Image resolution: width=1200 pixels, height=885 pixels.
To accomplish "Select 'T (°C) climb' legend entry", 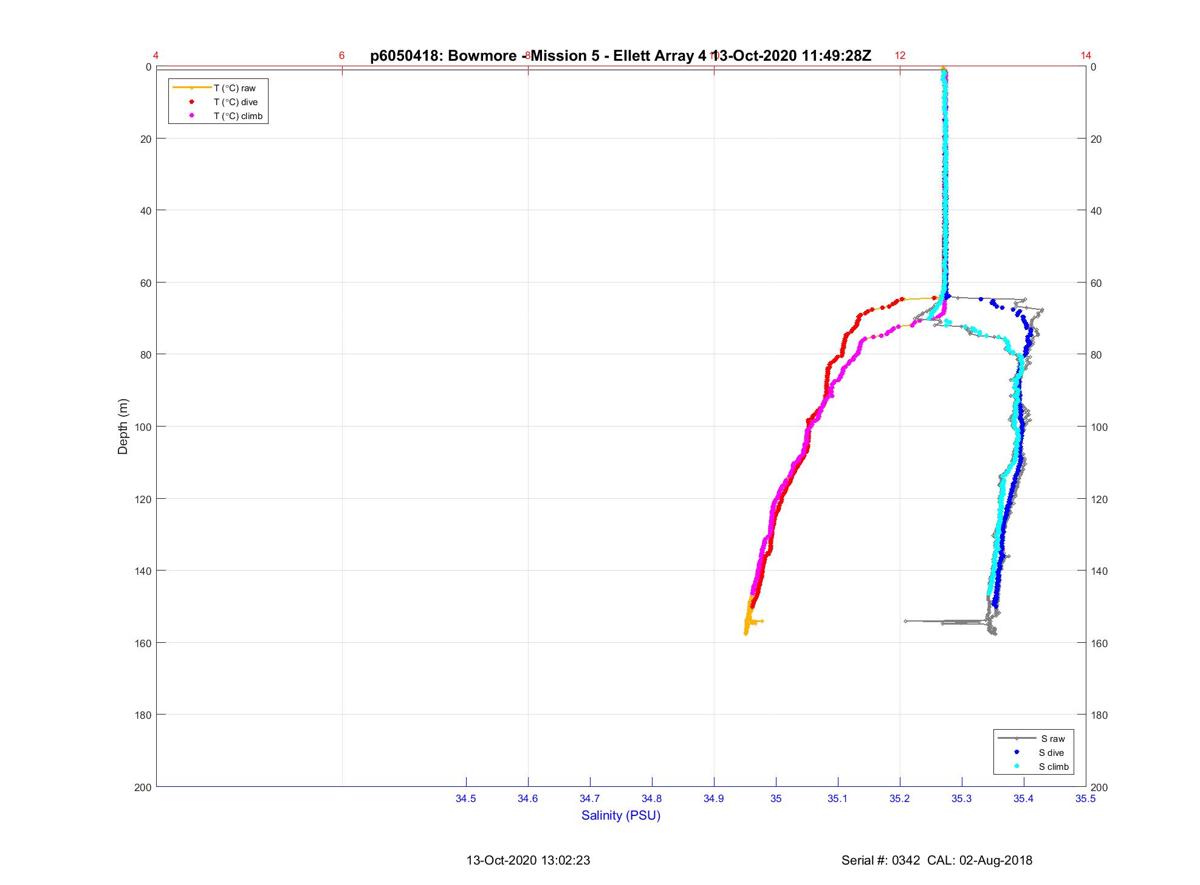I will [240, 116].
